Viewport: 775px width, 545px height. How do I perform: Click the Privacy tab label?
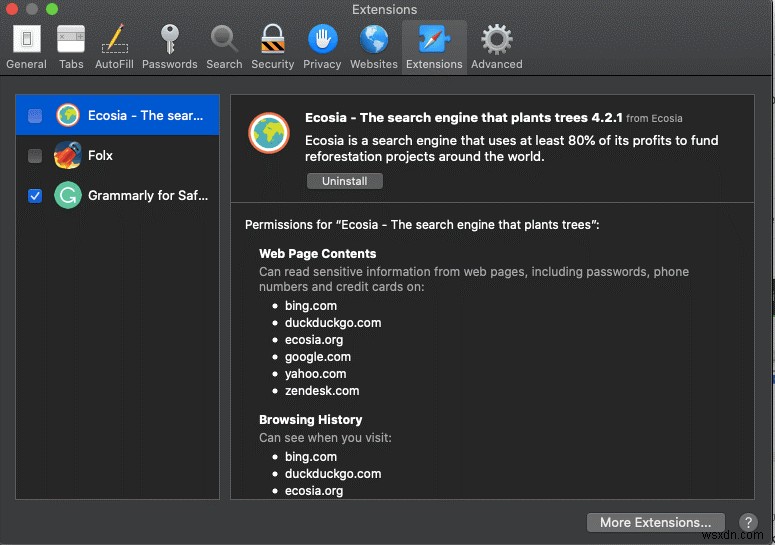pos(322,64)
